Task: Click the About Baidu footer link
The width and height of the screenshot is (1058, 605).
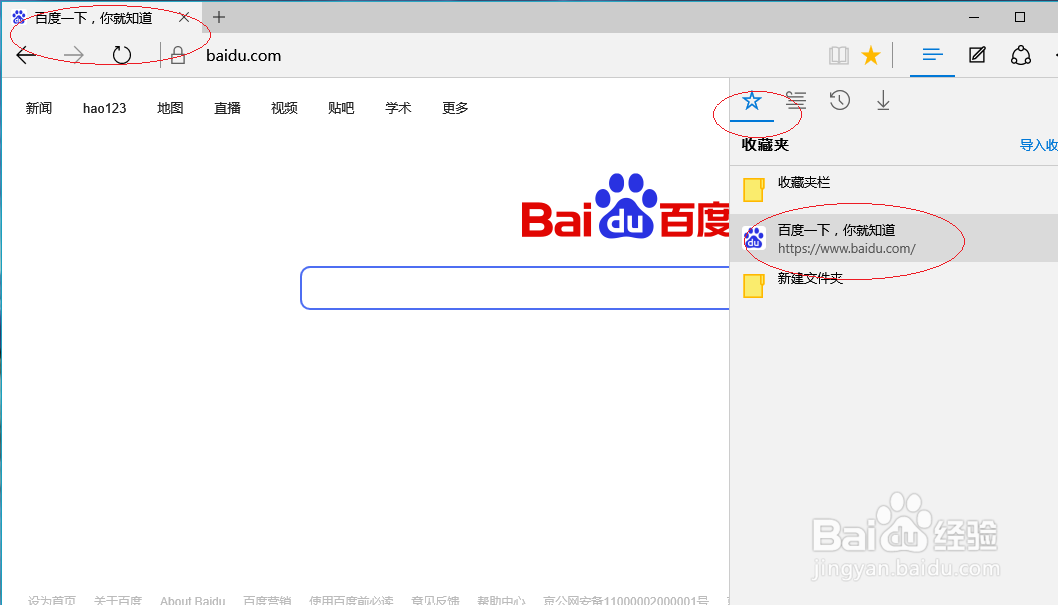Action: point(192,600)
